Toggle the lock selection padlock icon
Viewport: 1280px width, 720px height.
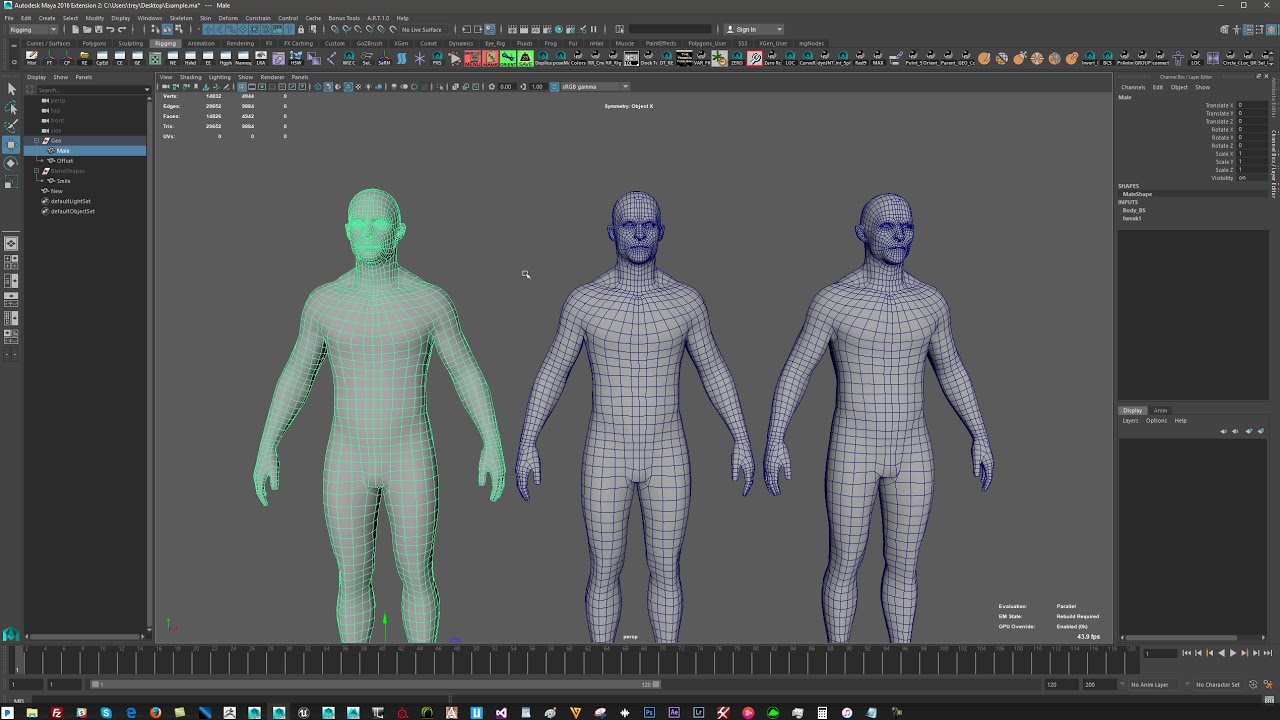[x=301, y=29]
